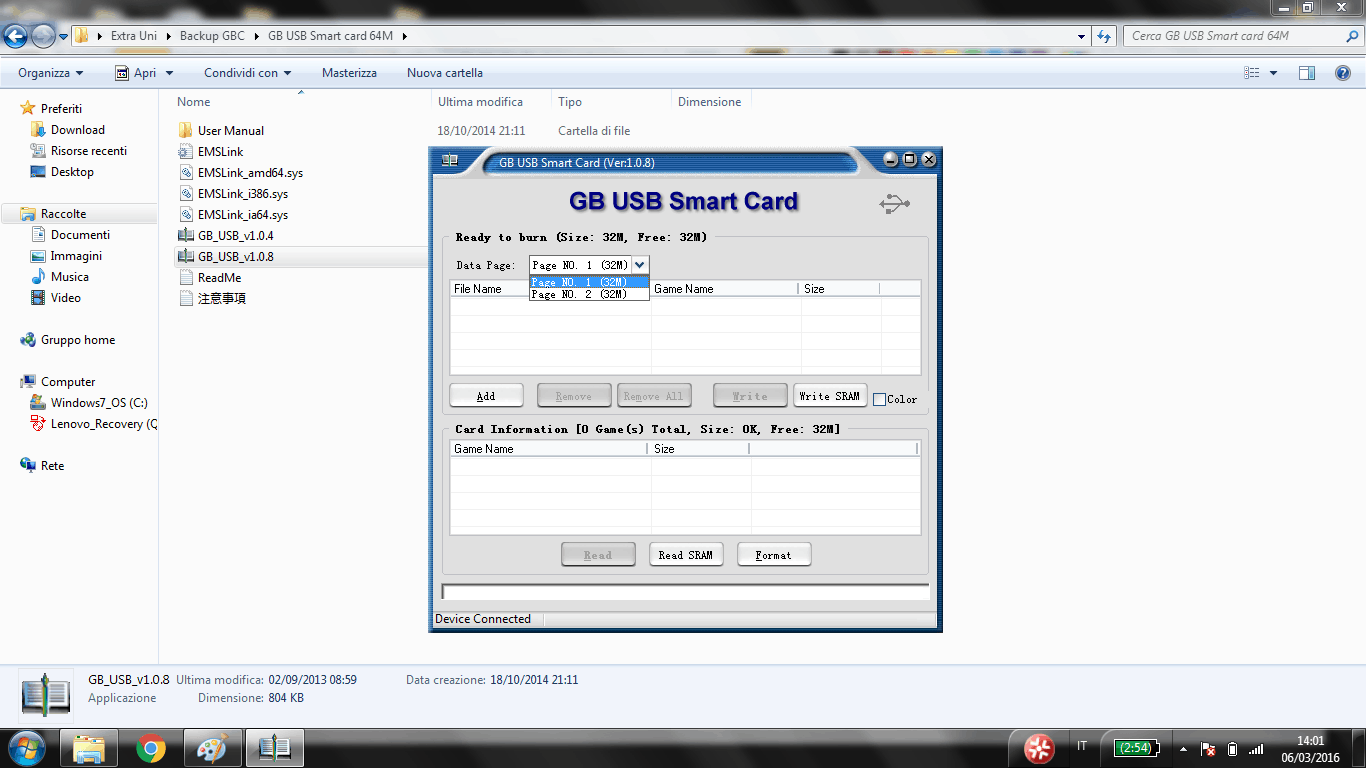The image size is (1366, 768).
Task: Click the battery 2:54 indicator in the tray
Action: pyautogui.click(x=1137, y=748)
